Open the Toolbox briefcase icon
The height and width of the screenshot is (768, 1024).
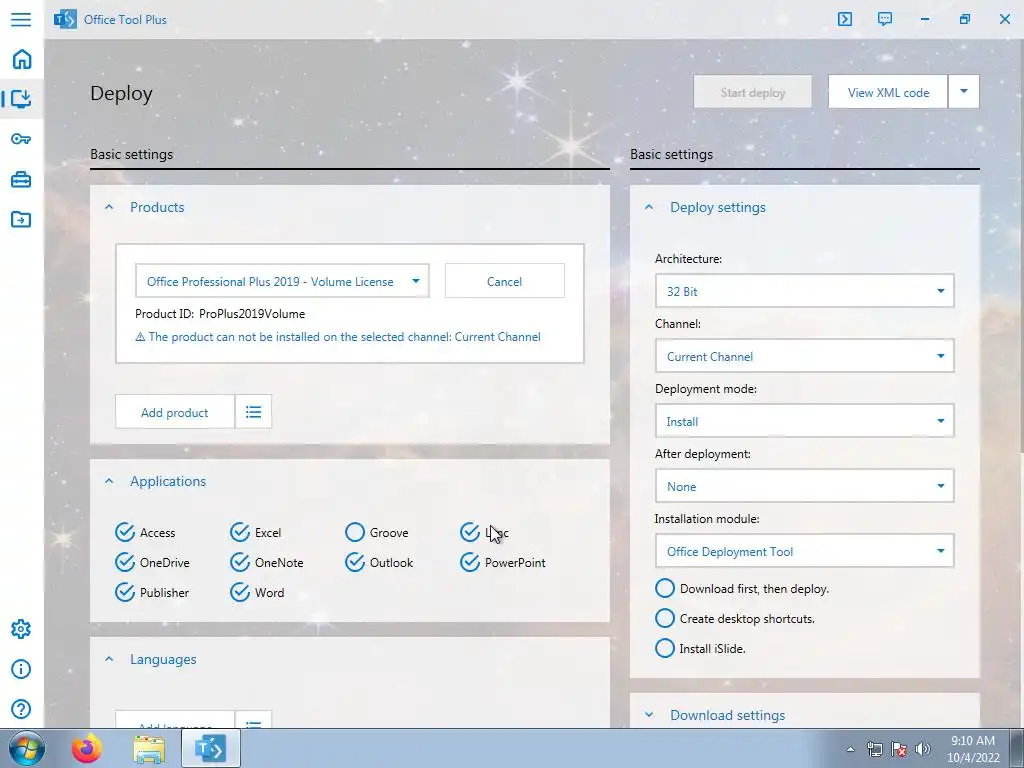[x=21, y=179]
